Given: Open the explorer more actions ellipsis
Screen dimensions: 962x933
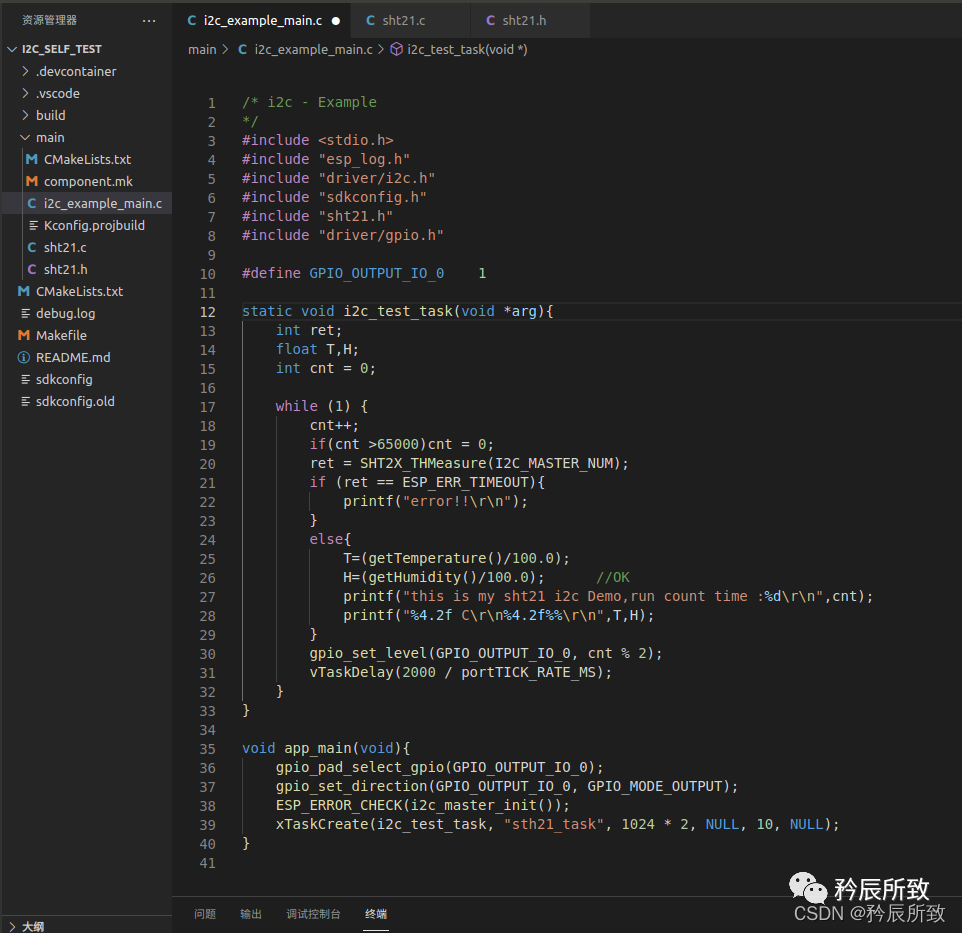Looking at the screenshot, I should click(149, 20).
